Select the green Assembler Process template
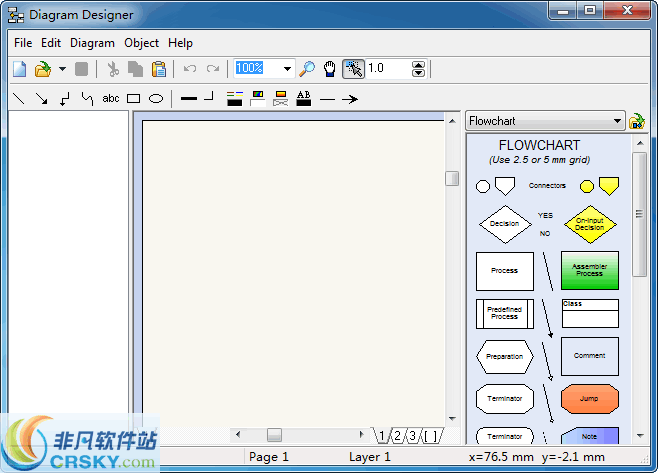Viewport: 658px width, 473px height. pos(590,270)
